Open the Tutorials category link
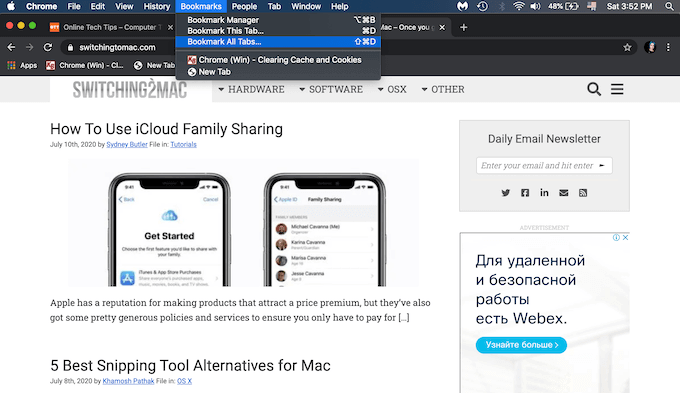Viewport: 680px width, 393px height. [x=183, y=144]
